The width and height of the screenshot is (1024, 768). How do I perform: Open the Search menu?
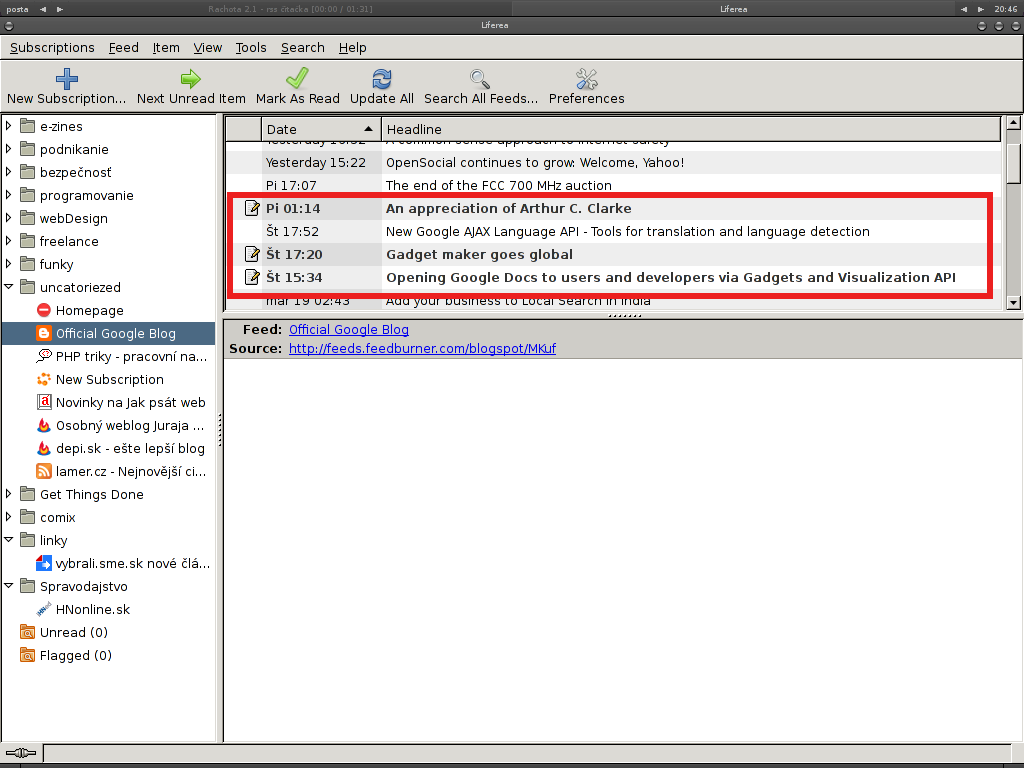coord(302,48)
